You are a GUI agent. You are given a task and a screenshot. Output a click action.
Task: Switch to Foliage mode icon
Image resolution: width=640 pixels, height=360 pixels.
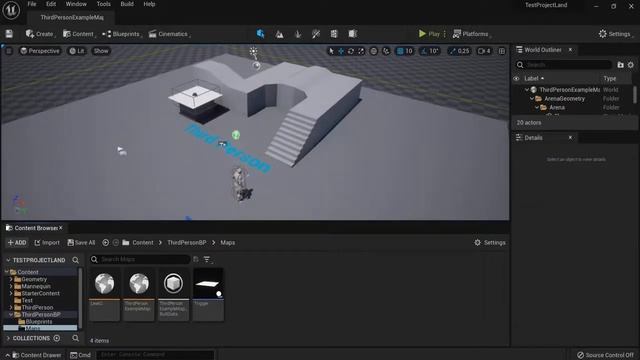point(298,34)
